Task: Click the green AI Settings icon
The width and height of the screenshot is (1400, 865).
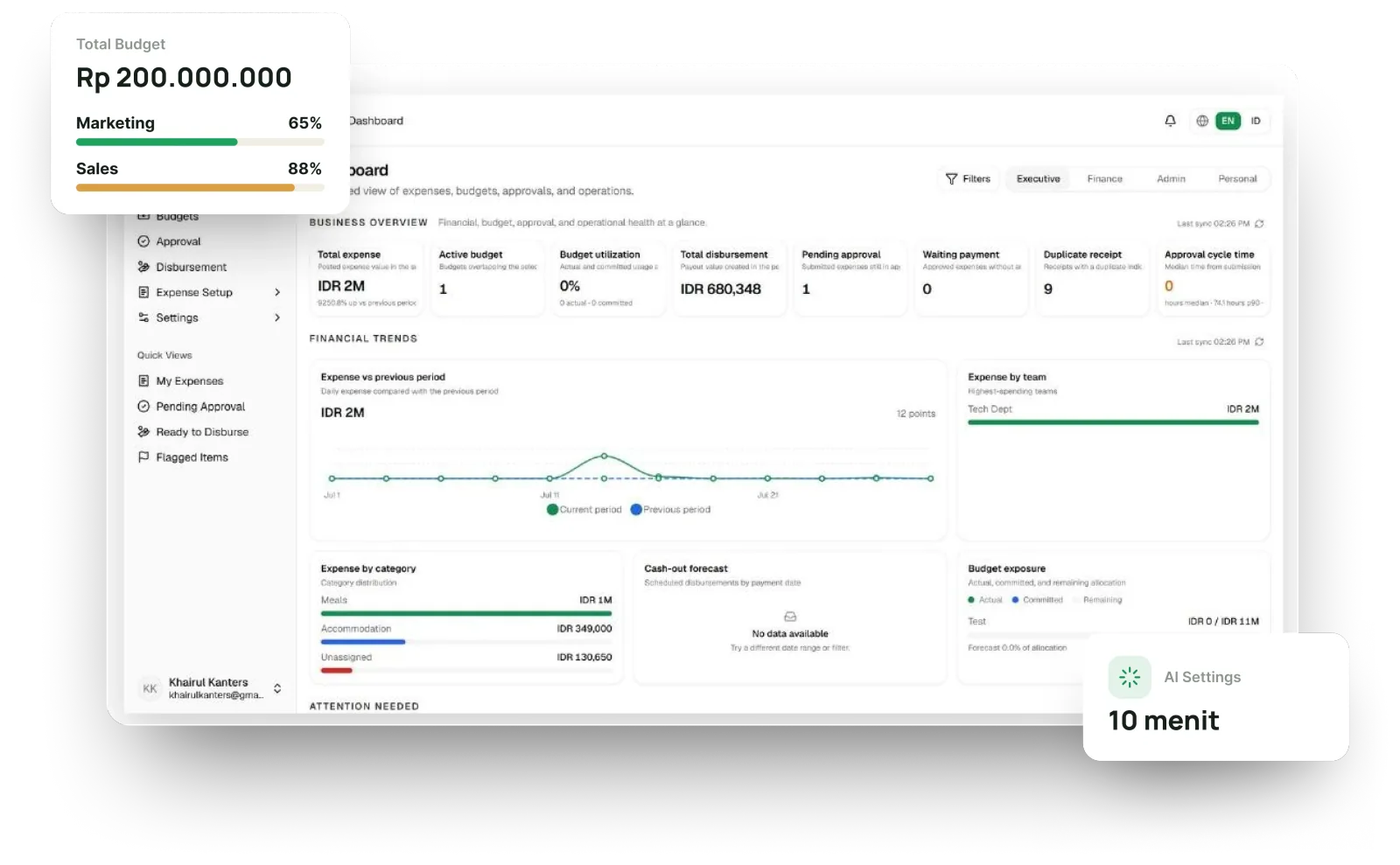Action: [1130, 677]
